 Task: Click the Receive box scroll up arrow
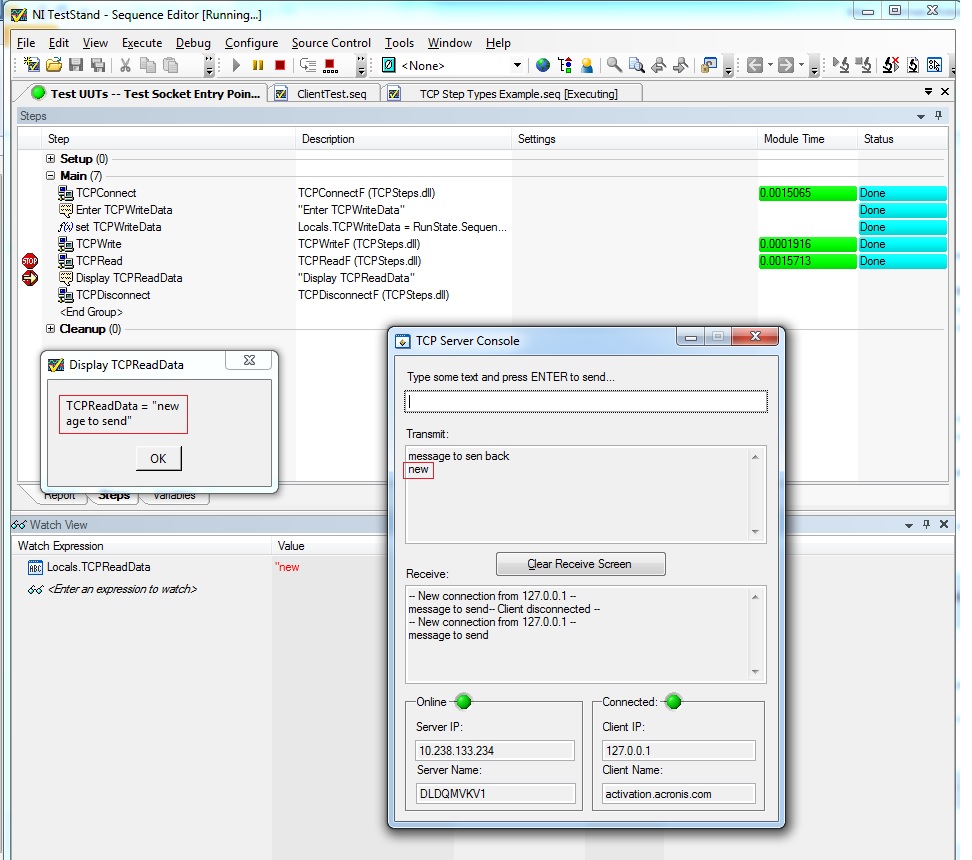point(755,597)
